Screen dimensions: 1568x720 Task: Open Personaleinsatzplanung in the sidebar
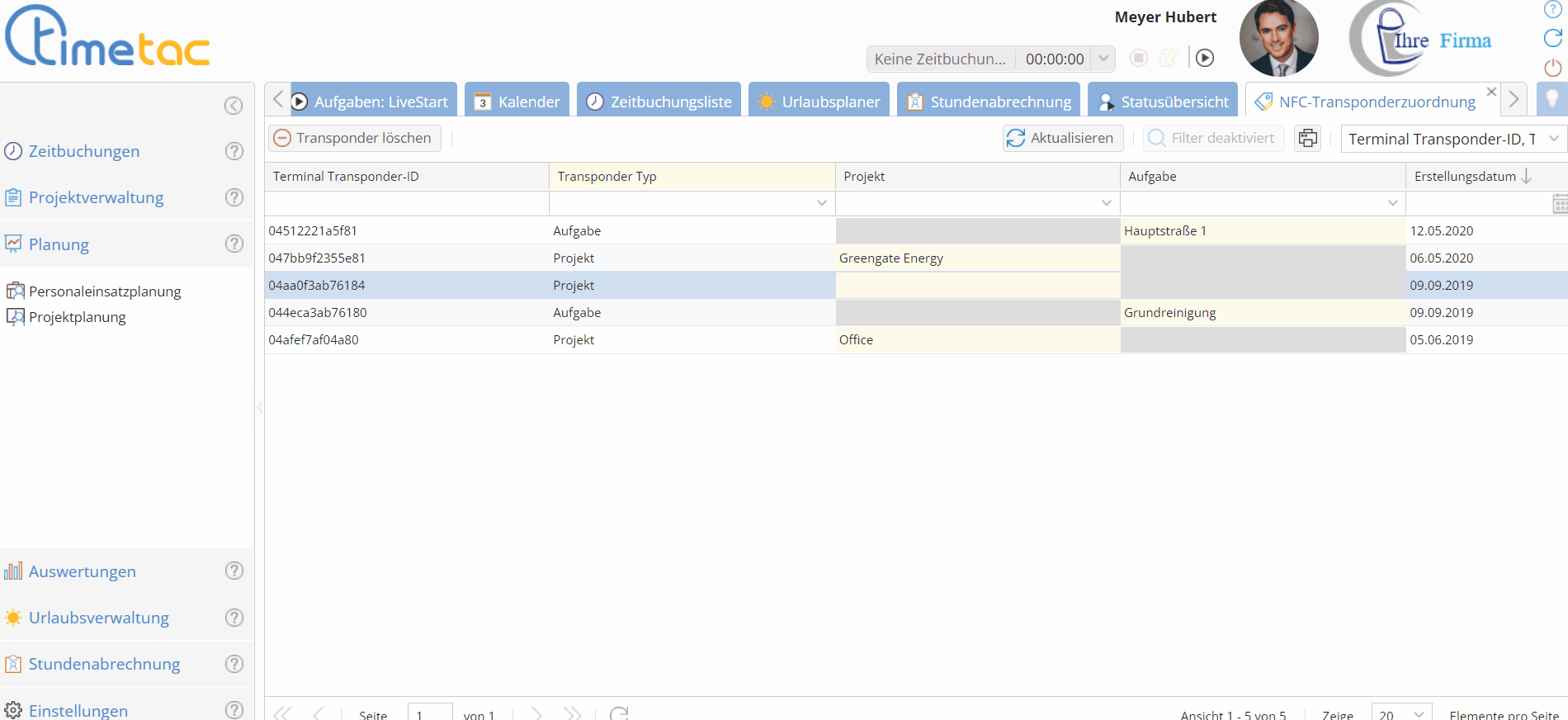(105, 291)
